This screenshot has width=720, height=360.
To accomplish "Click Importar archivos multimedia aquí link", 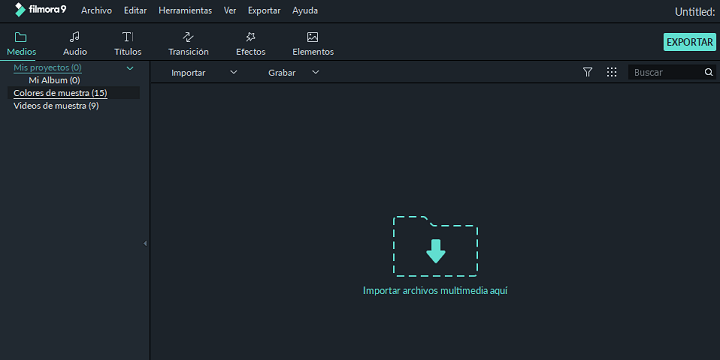I will (435, 291).
